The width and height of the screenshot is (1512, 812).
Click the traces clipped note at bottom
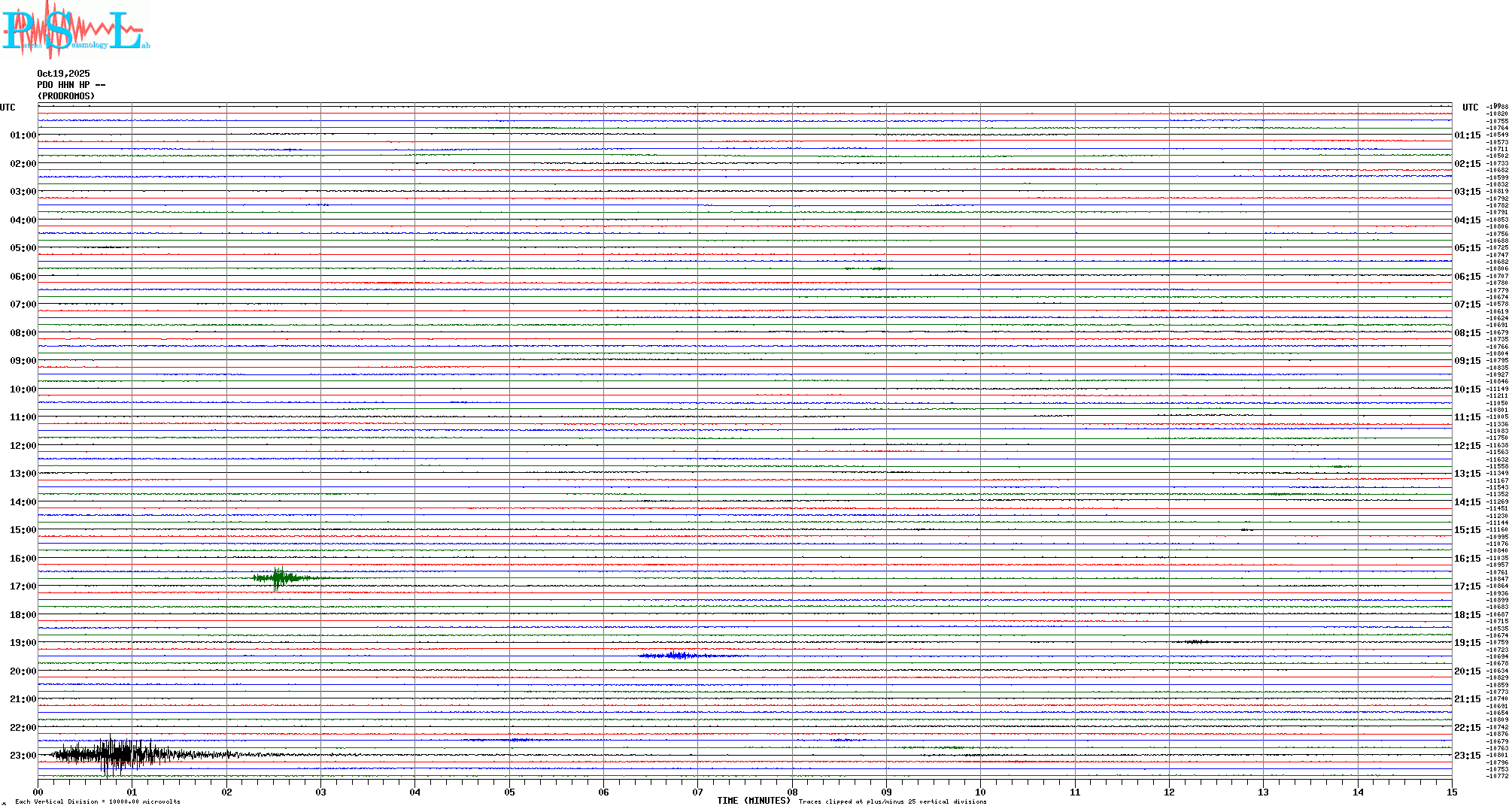[892, 801]
